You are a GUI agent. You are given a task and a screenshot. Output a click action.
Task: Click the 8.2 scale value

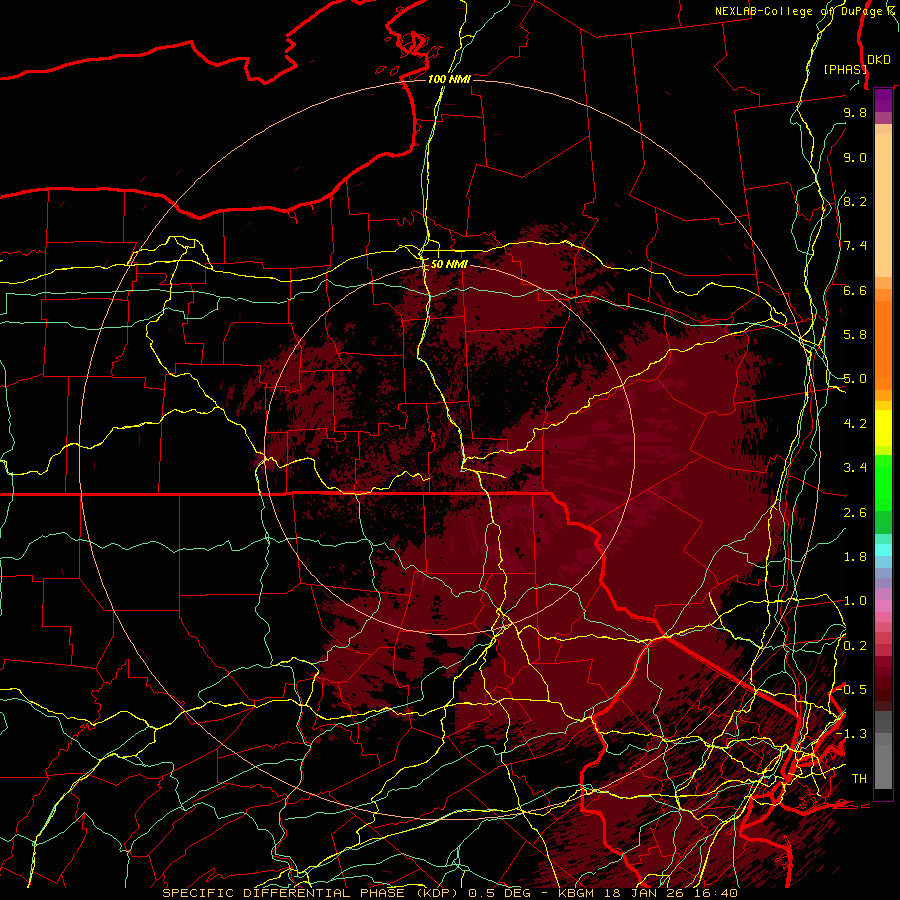click(855, 201)
